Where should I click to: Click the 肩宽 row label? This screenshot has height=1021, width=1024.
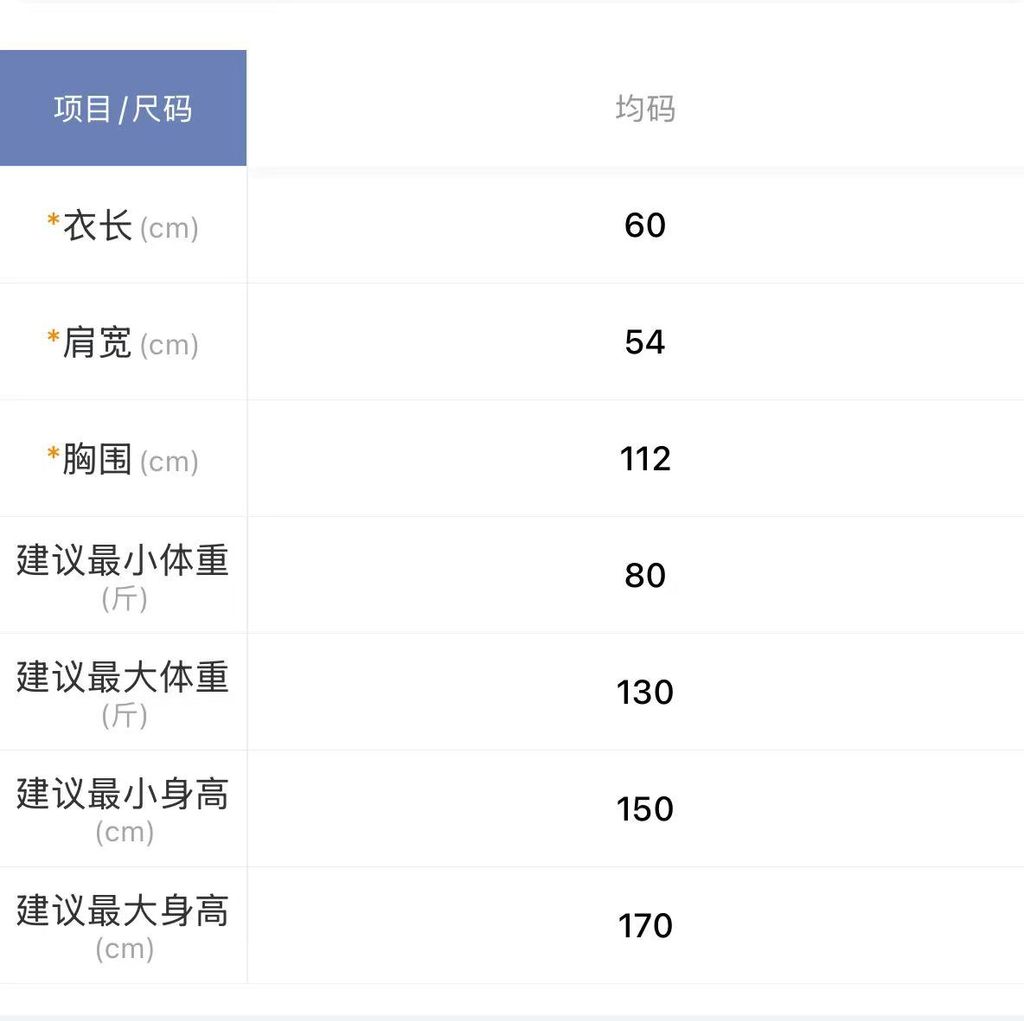tap(98, 343)
